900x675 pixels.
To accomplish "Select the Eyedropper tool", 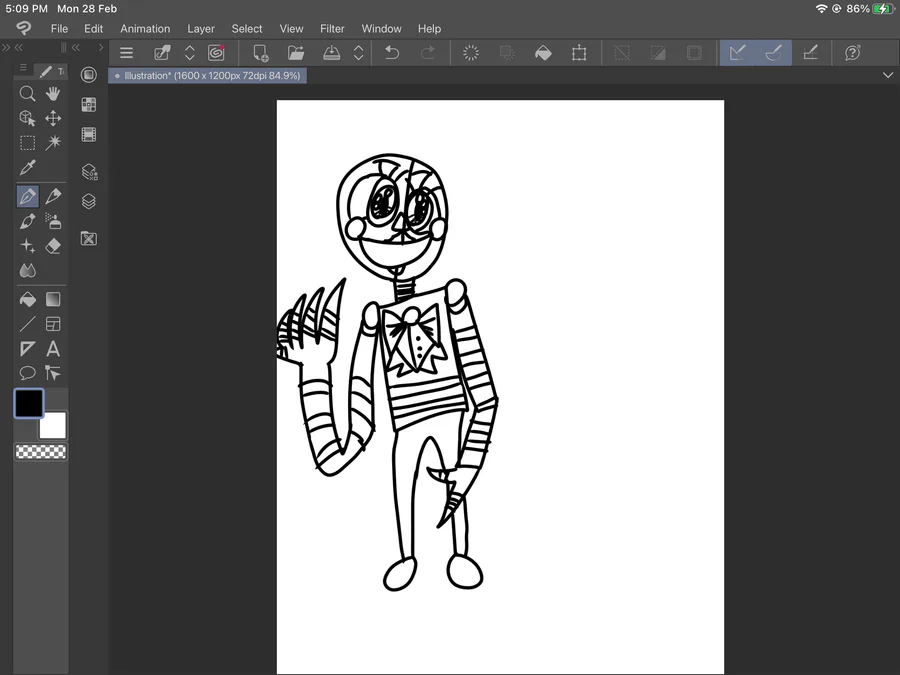I will coord(27,167).
